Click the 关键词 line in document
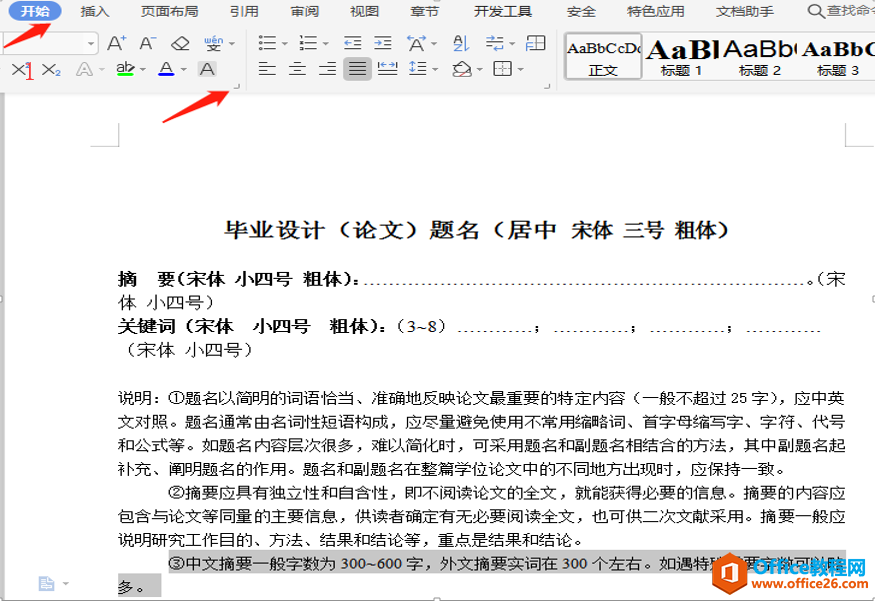This screenshot has width=875, height=601. pyautogui.click(x=469, y=326)
